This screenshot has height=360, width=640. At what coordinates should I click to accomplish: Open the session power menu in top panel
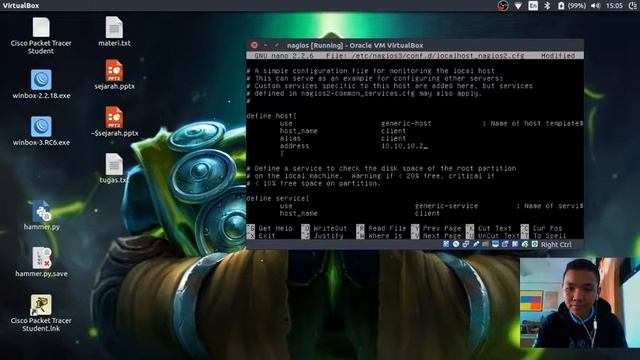633,6
